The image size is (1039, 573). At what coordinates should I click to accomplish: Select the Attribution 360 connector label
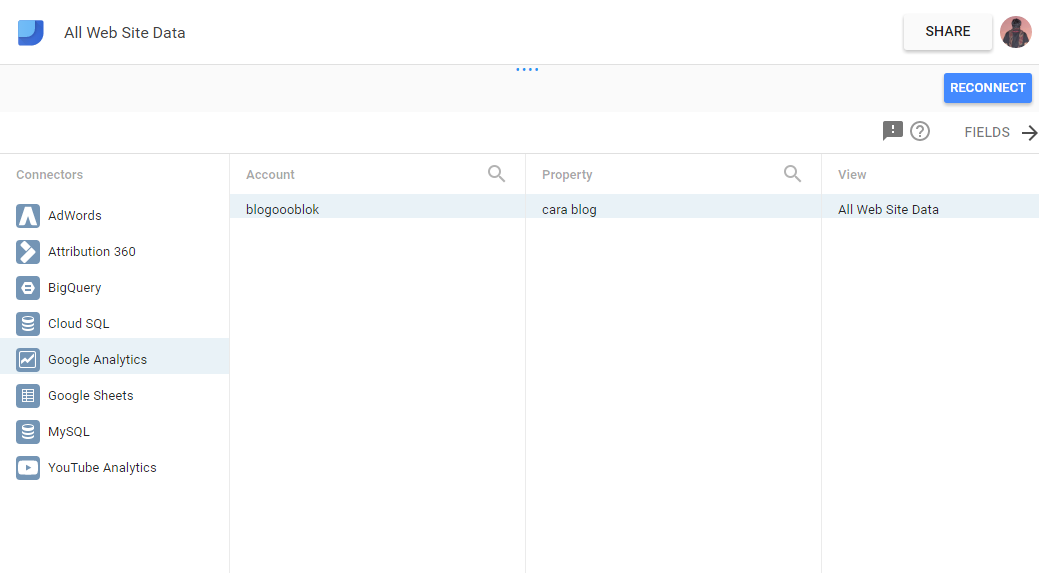(x=91, y=252)
